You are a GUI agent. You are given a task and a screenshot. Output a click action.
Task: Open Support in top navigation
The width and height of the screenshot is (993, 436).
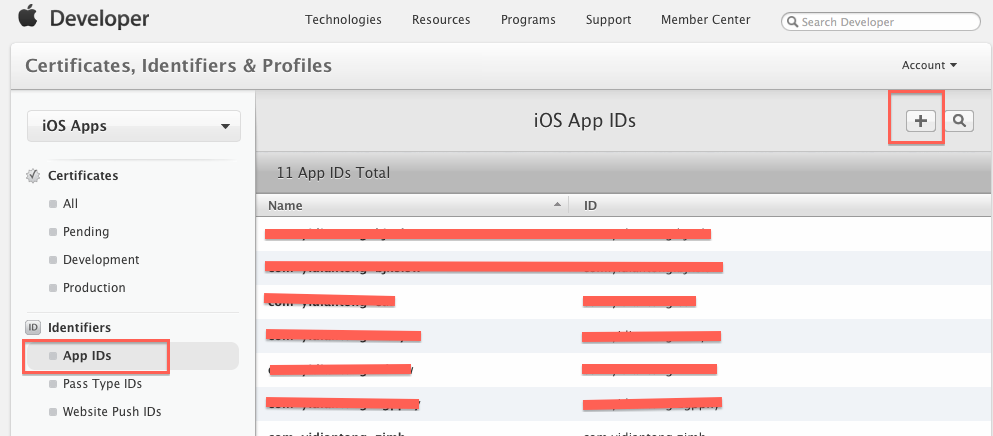[608, 20]
